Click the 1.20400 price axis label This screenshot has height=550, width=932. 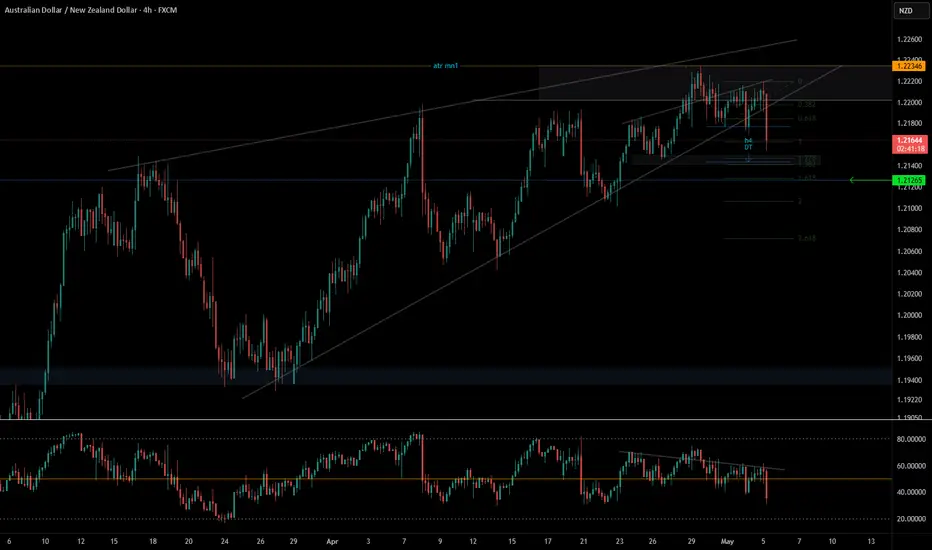[x=909, y=272]
